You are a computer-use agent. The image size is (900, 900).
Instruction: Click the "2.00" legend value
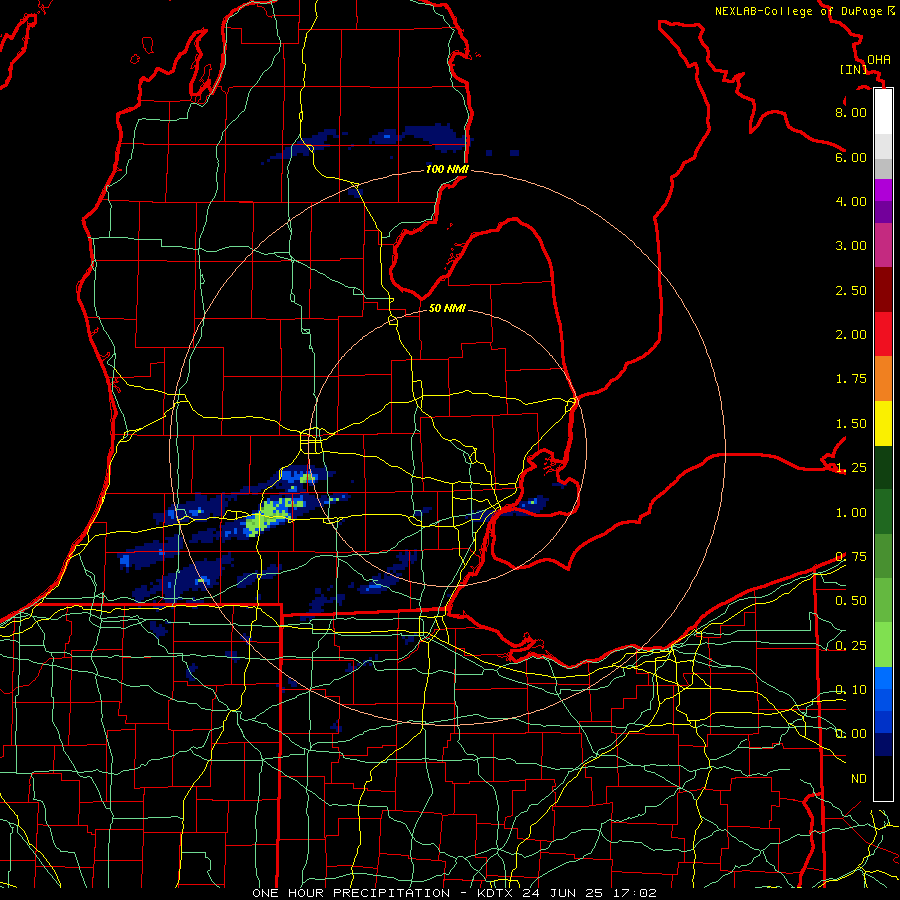tap(851, 334)
